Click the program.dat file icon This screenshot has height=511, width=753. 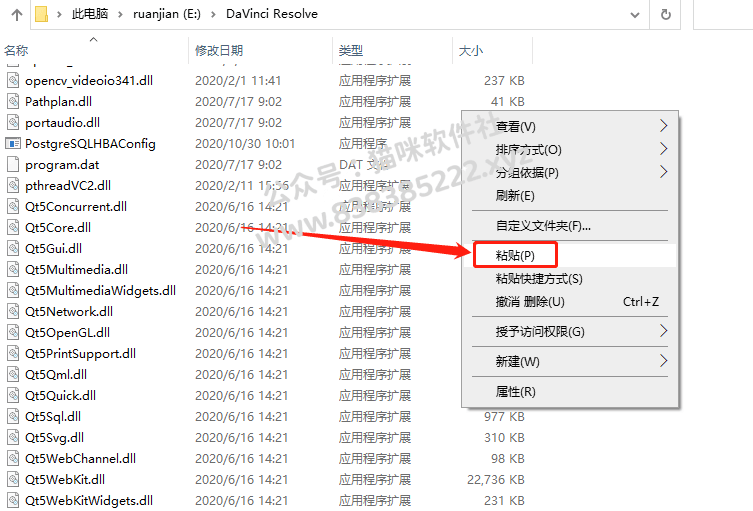(13, 164)
